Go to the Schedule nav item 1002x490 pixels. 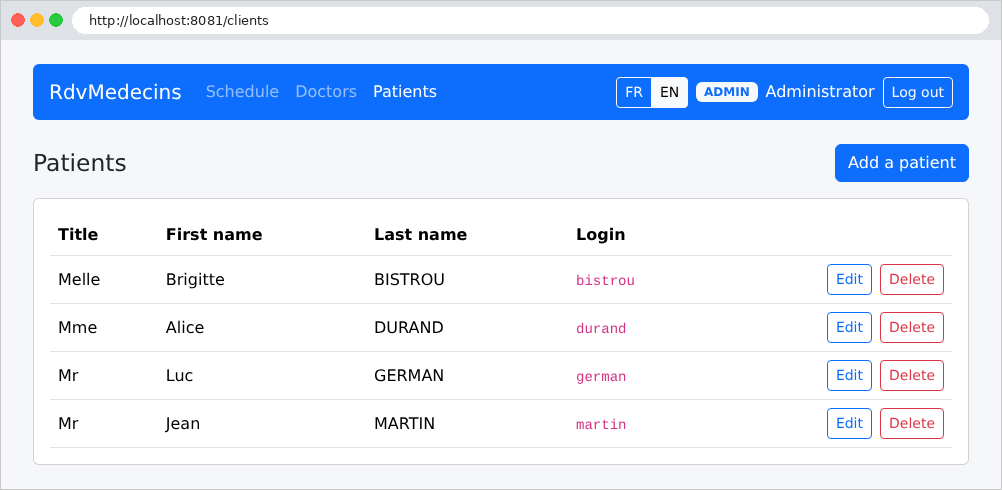(x=242, y=92)
